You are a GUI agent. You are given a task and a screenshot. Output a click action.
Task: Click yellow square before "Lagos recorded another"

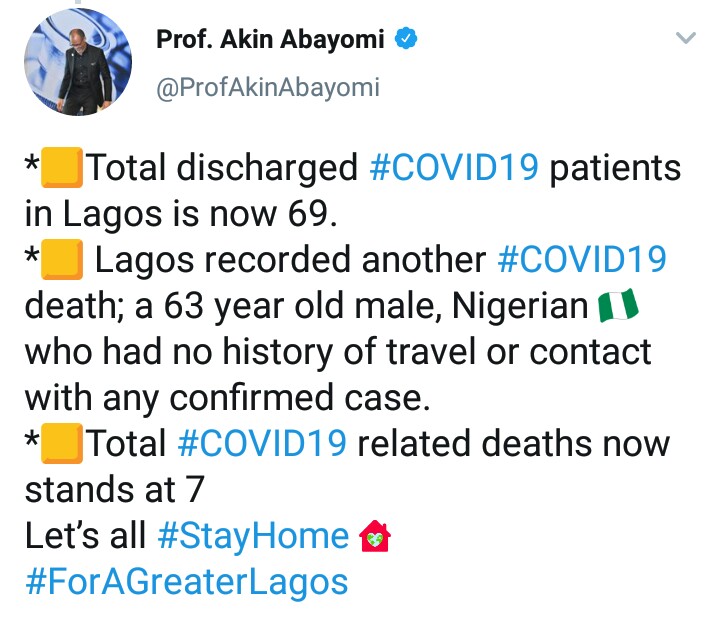pos(62,260)
